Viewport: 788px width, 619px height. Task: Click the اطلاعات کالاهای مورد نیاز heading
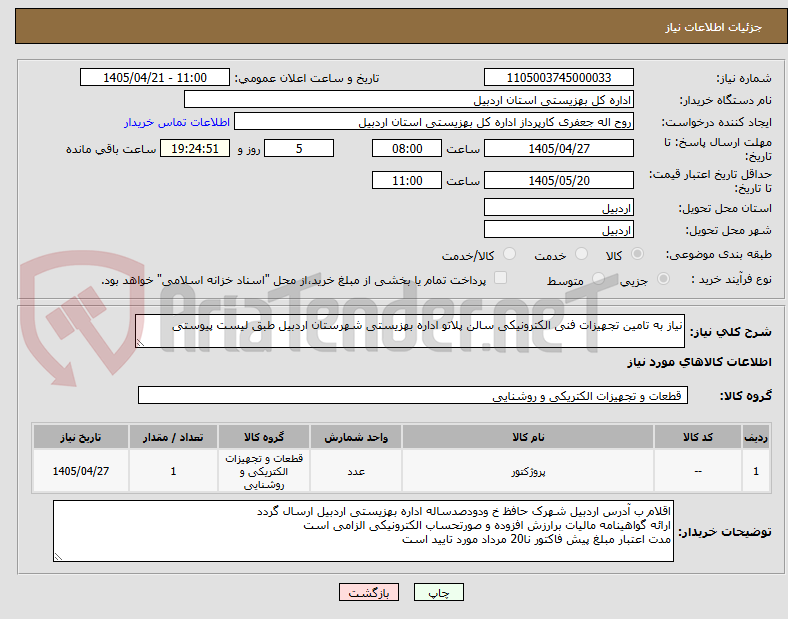(x=699, y=362)
